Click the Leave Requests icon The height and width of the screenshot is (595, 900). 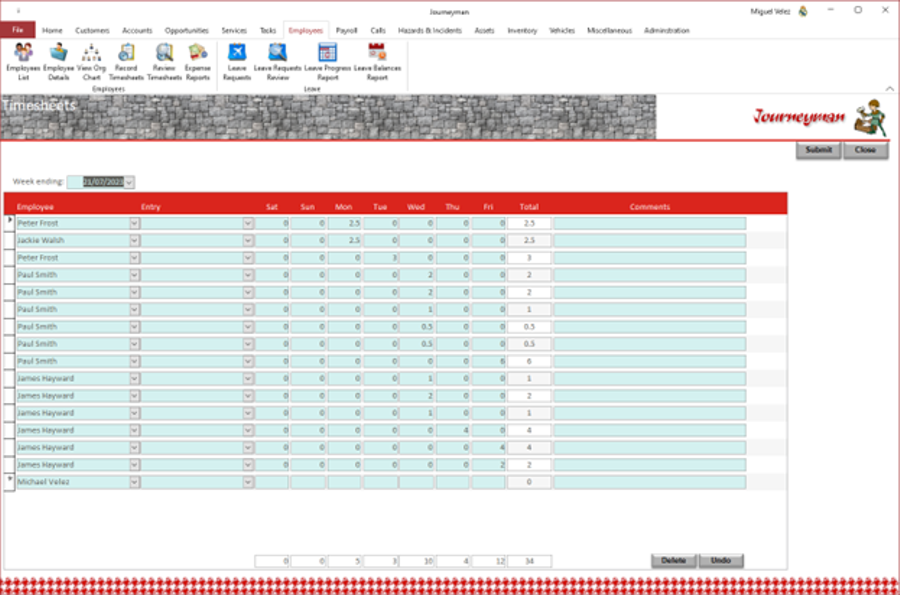coord(237,62)
